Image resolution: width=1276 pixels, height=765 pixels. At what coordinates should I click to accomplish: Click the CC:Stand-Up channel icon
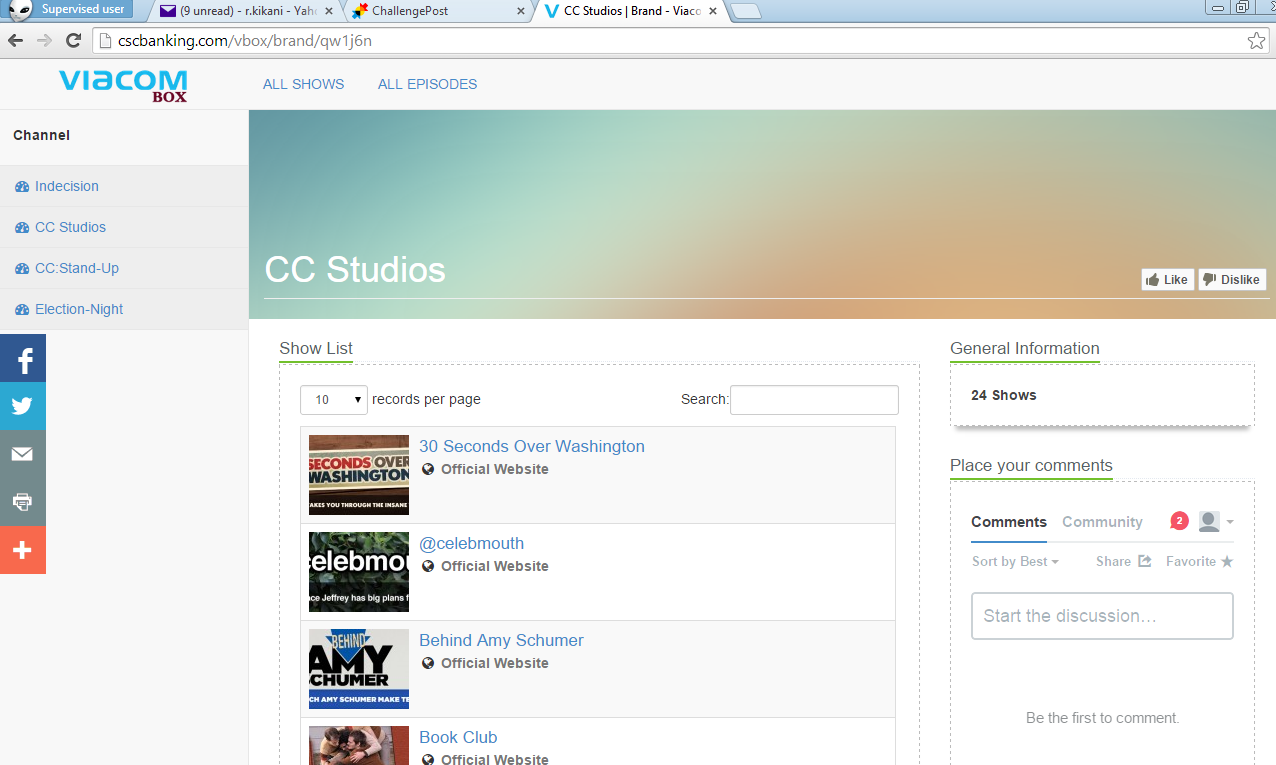(x=22, y=269)
